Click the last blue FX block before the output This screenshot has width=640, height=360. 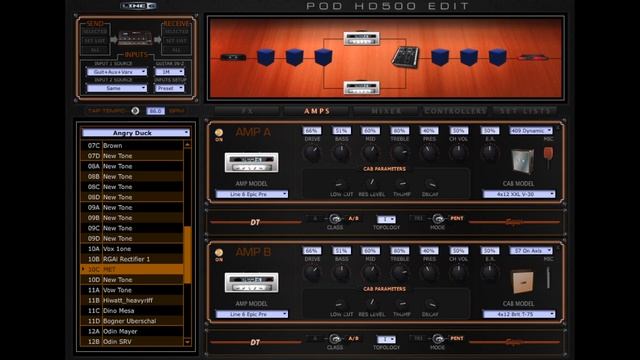(x=498, y=57)
